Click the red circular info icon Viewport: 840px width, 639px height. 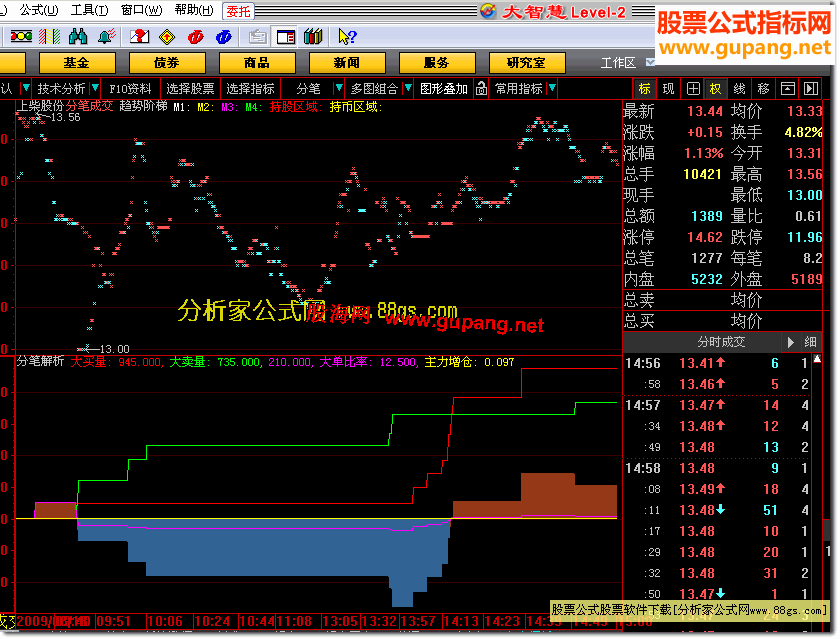(x=196, y=36)
